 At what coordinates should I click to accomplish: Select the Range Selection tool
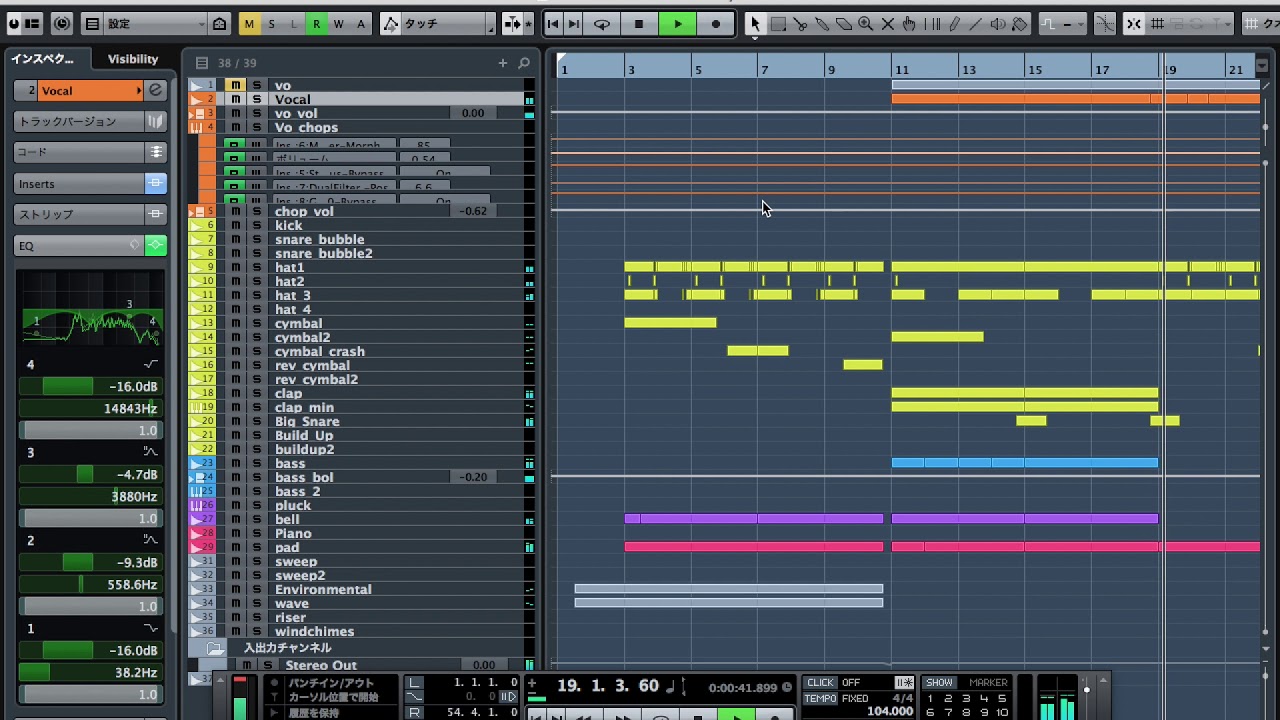point(778,24)
